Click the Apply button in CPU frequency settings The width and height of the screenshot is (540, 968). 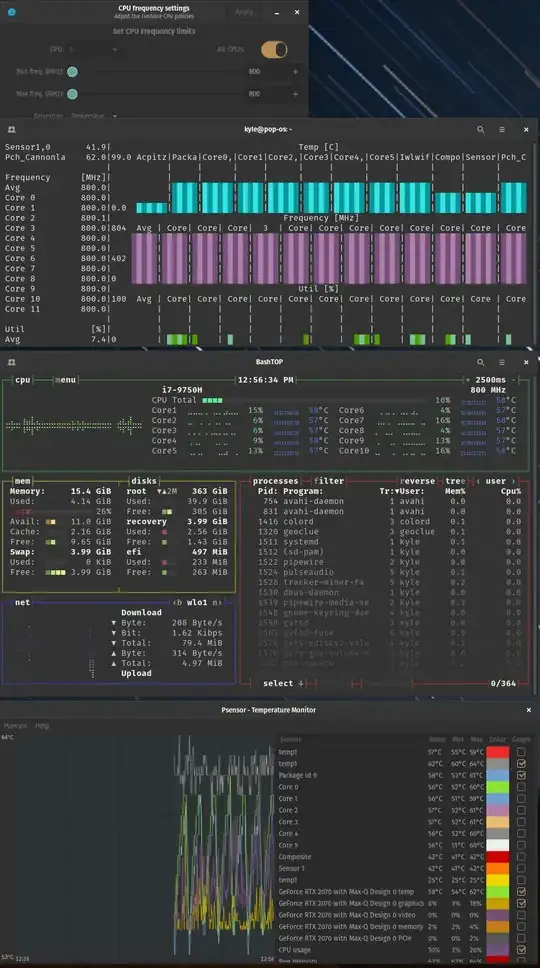pyautogui.click(x=244, y=12)
